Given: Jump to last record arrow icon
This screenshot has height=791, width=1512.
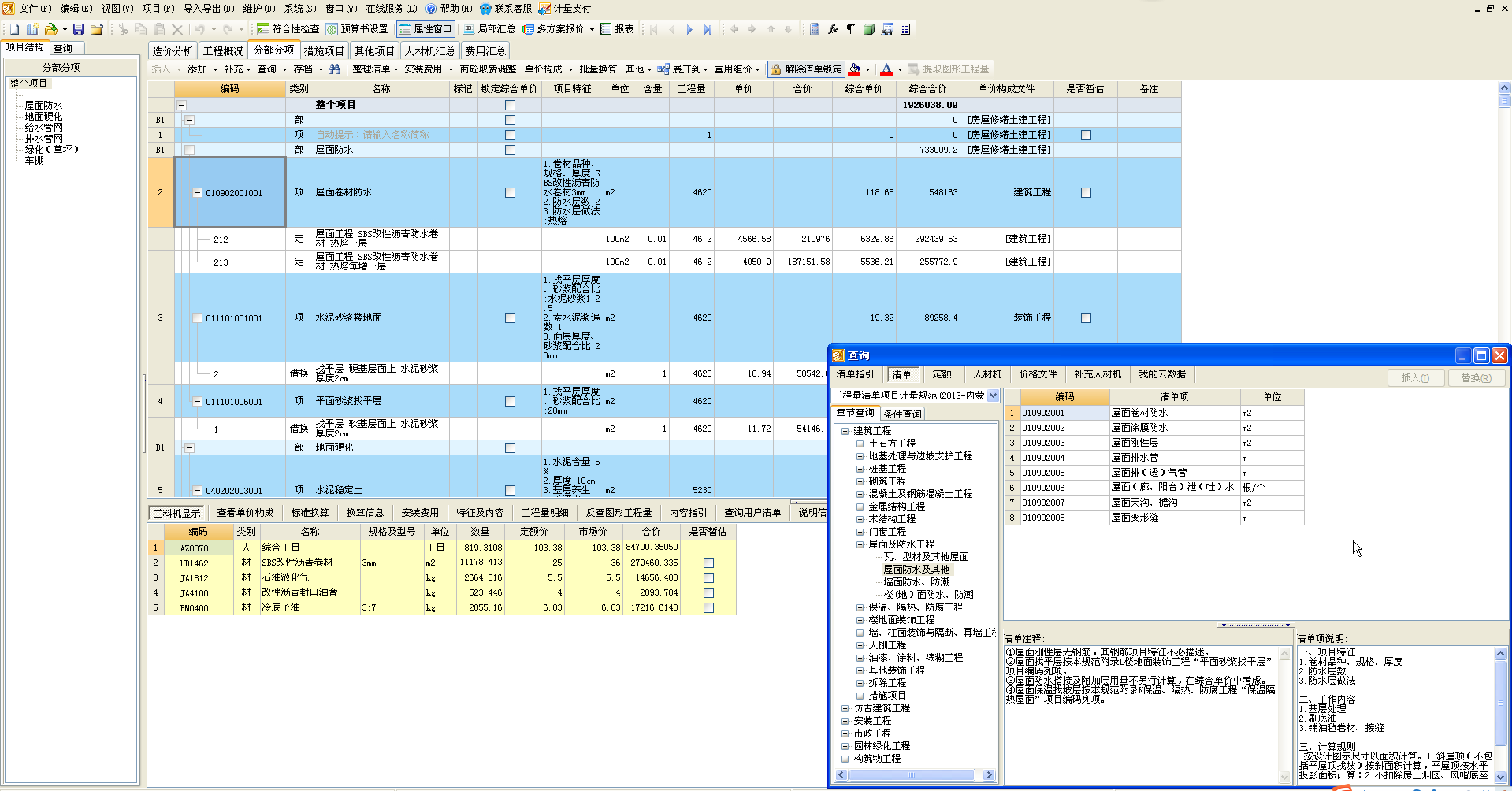Looking at the screenshot, I should point(708,29).
